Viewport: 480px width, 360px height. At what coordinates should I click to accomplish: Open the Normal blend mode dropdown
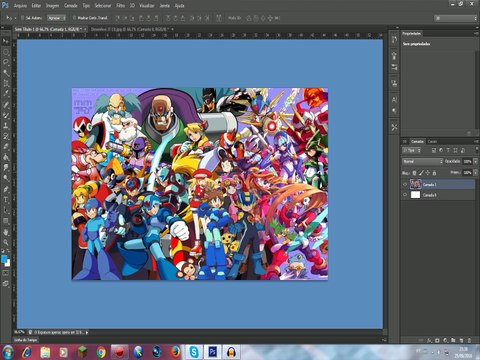coord(422,162)
